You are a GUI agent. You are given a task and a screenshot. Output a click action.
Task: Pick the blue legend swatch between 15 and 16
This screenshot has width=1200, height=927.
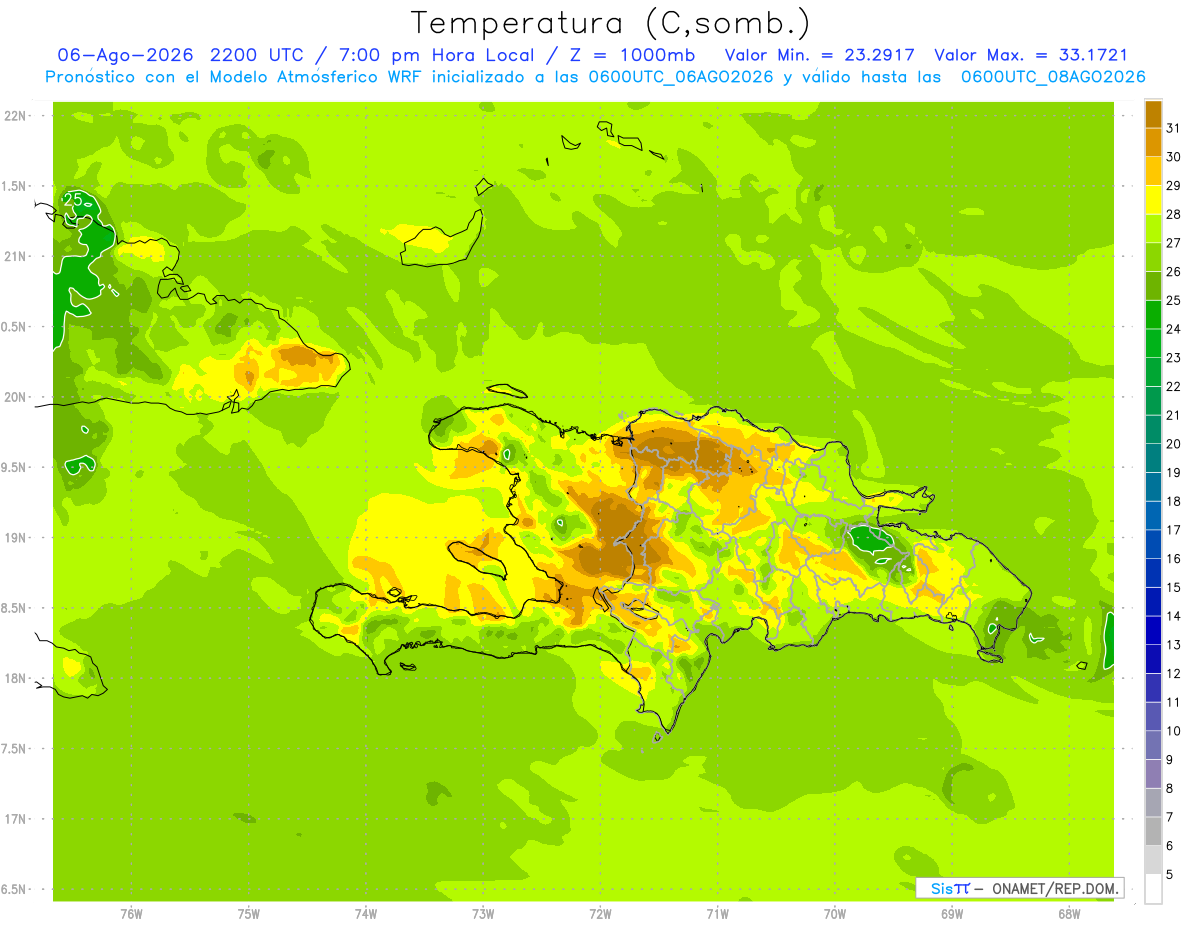[1153, 573]
